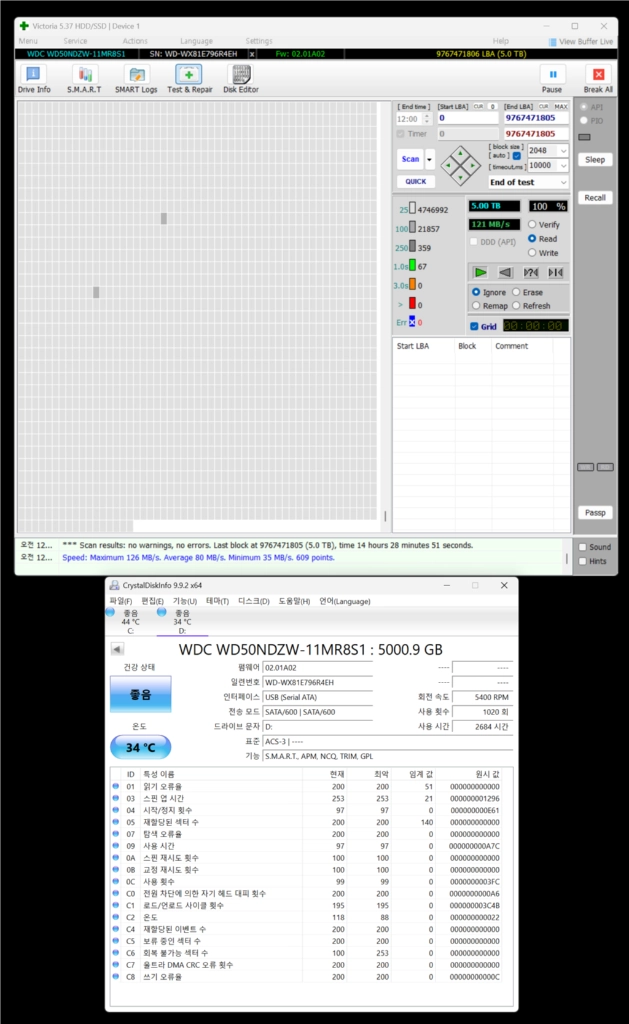Open Victoria Settings menu
Screen dimensions: 629x1024
coord(259,41)
